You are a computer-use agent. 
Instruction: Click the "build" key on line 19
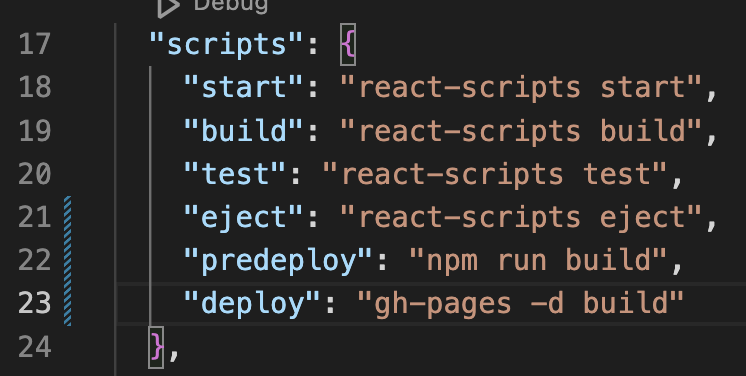click(x=244, y=131)
